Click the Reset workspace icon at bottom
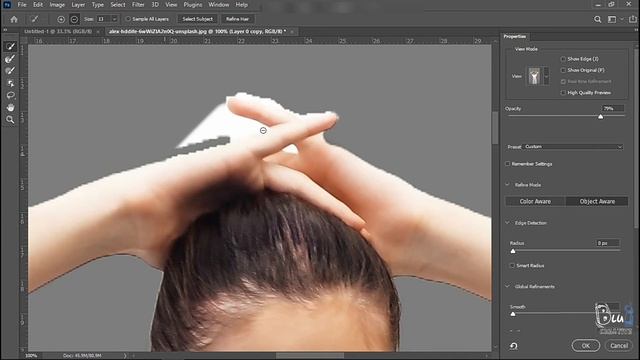Viewport: 640px width, 360px height. click(x=513, y=346)
